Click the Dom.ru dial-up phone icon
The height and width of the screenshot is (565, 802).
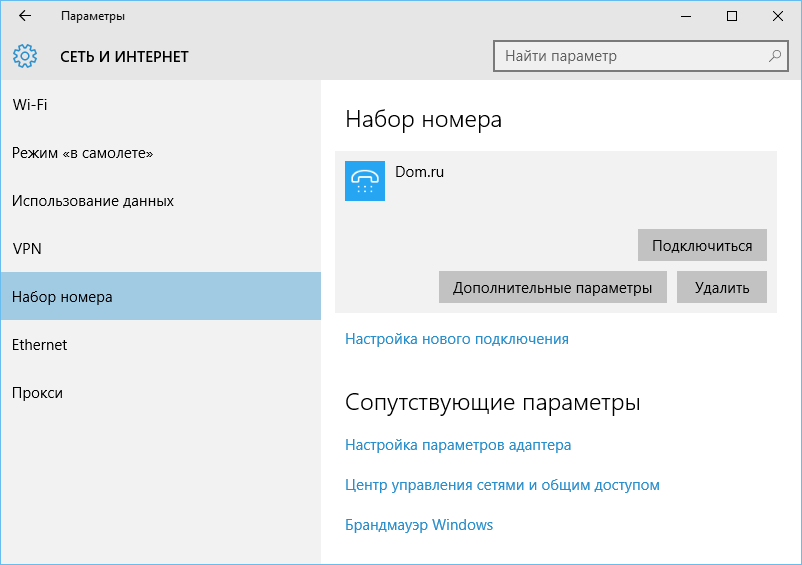point(365,181)
